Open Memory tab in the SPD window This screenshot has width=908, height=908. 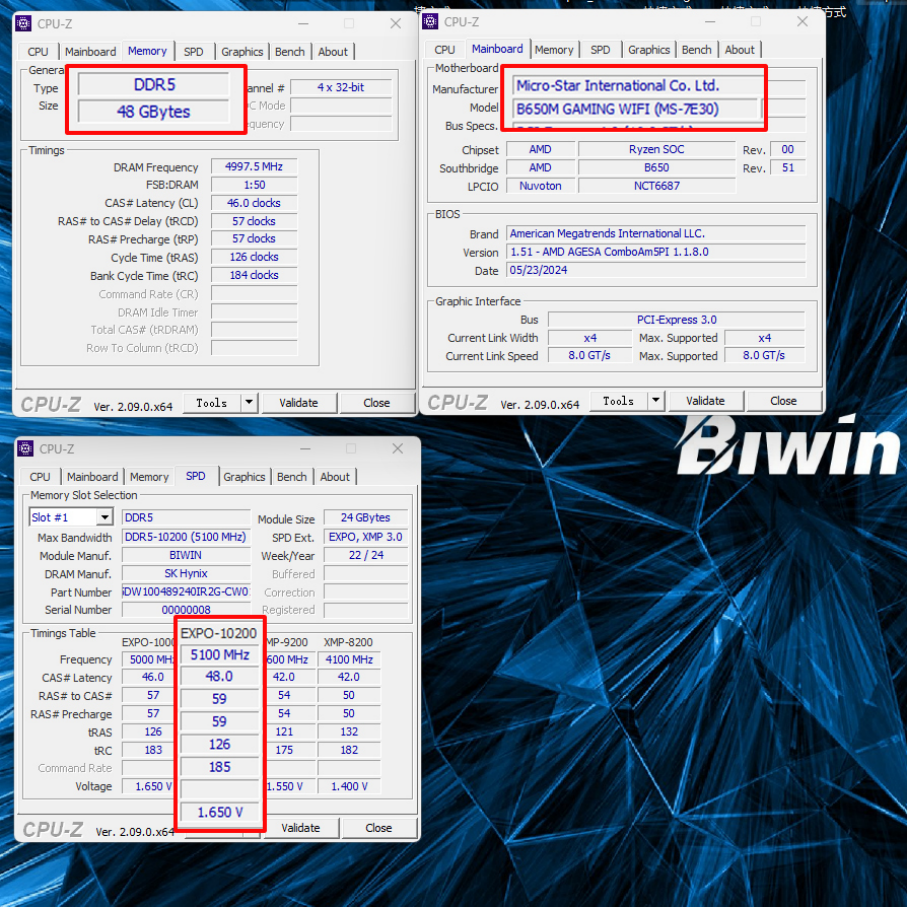(149, 477)
